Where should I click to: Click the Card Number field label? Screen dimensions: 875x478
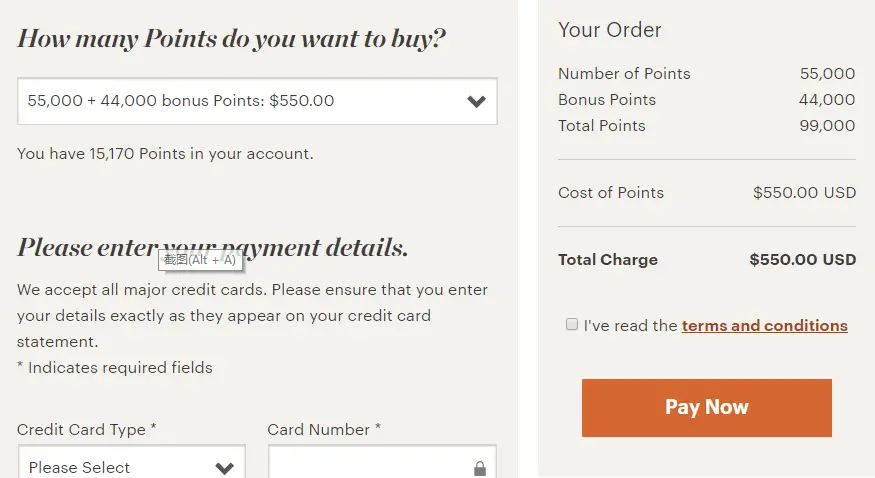click(x=324, y=430)
